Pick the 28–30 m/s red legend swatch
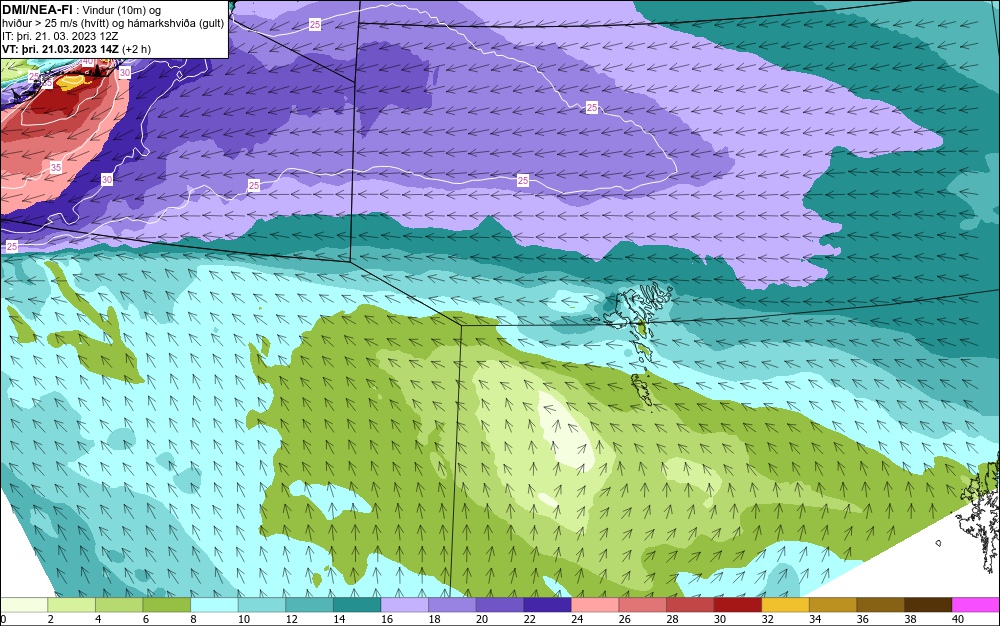 pos(689,605)
